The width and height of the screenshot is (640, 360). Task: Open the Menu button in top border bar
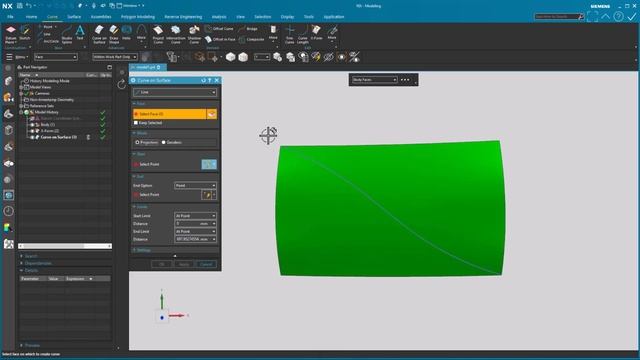click(17, 57)
